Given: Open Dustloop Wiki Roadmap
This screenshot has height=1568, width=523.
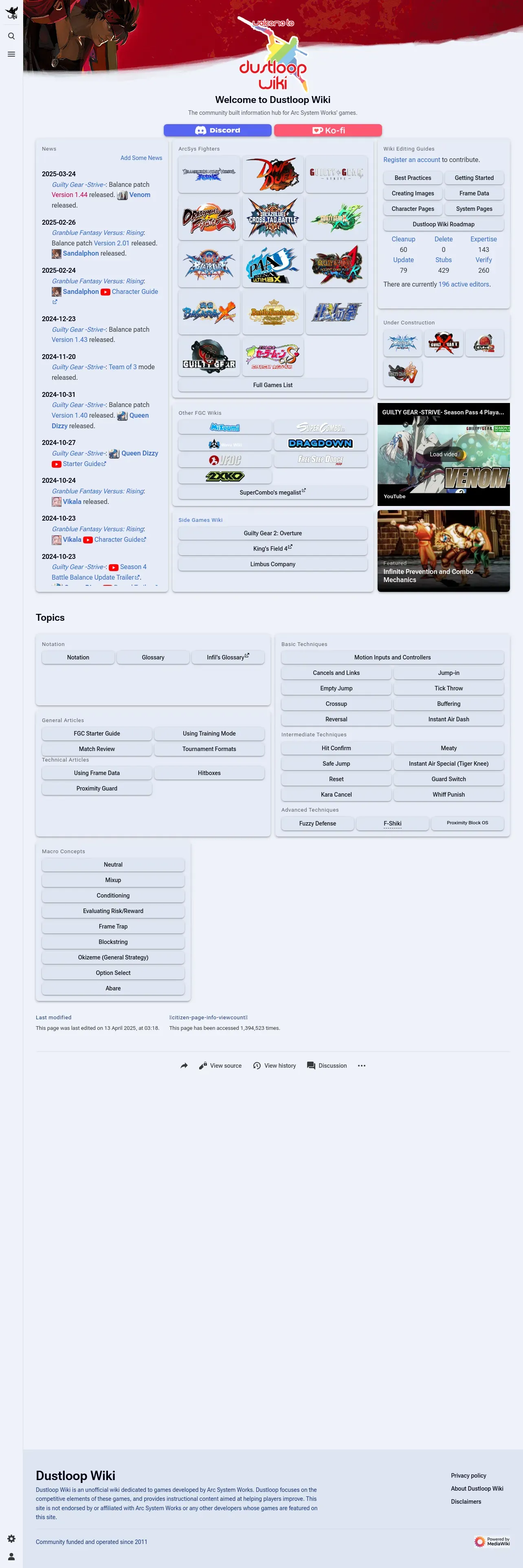Looking at the screenshot, I should click(x=443, y=224).
